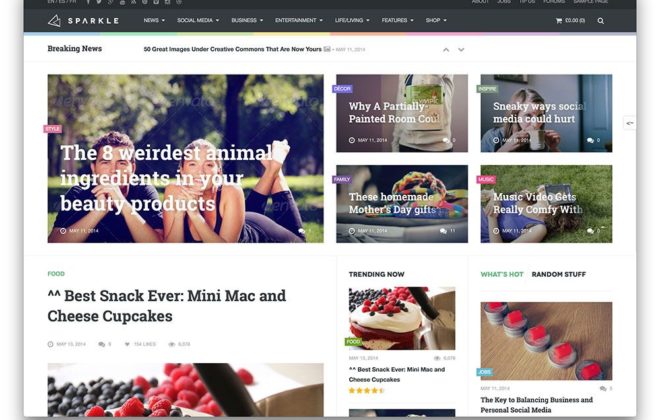Expand the Social Media dropdown menu

[198, 20]
